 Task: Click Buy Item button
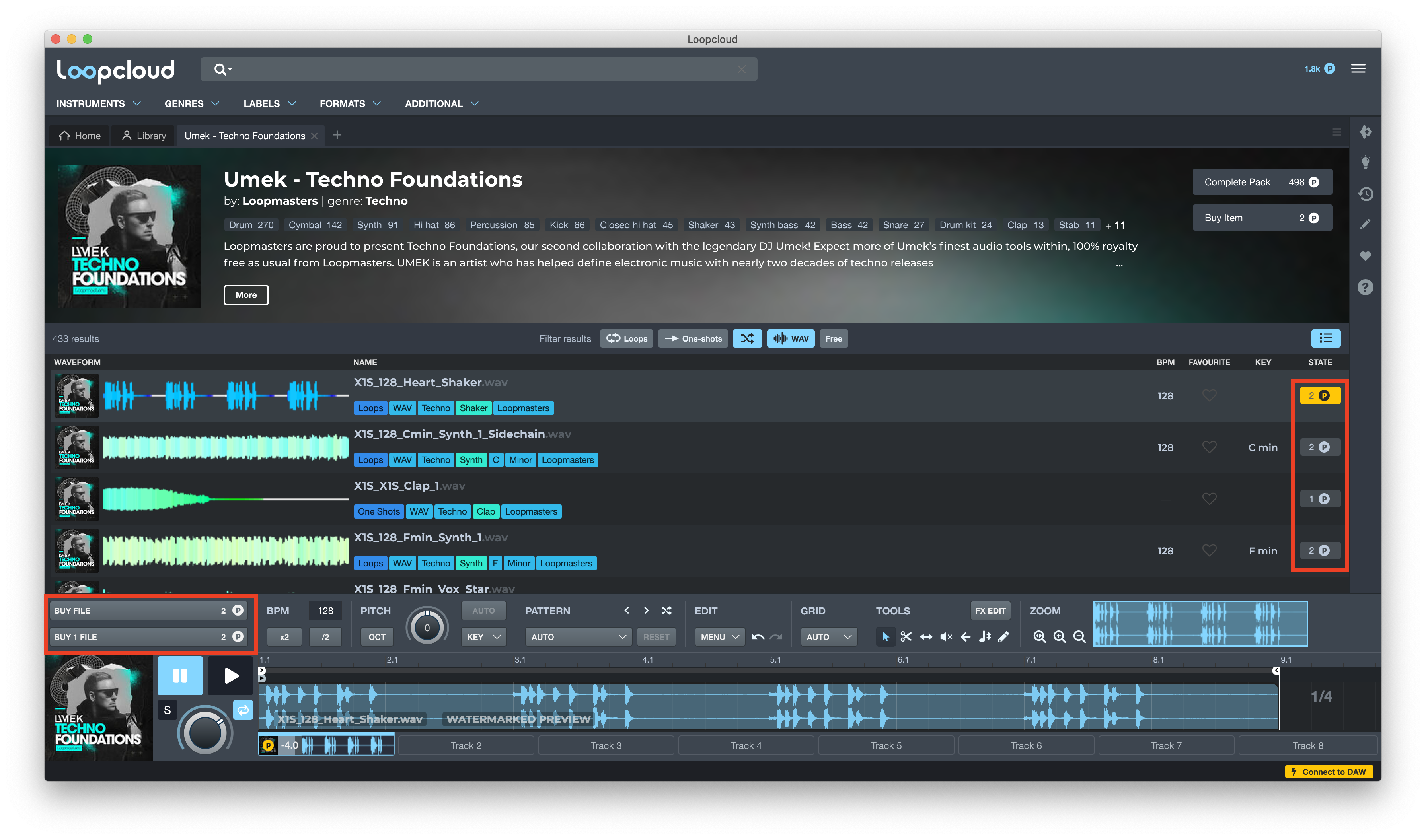(x=1262, y=218)
